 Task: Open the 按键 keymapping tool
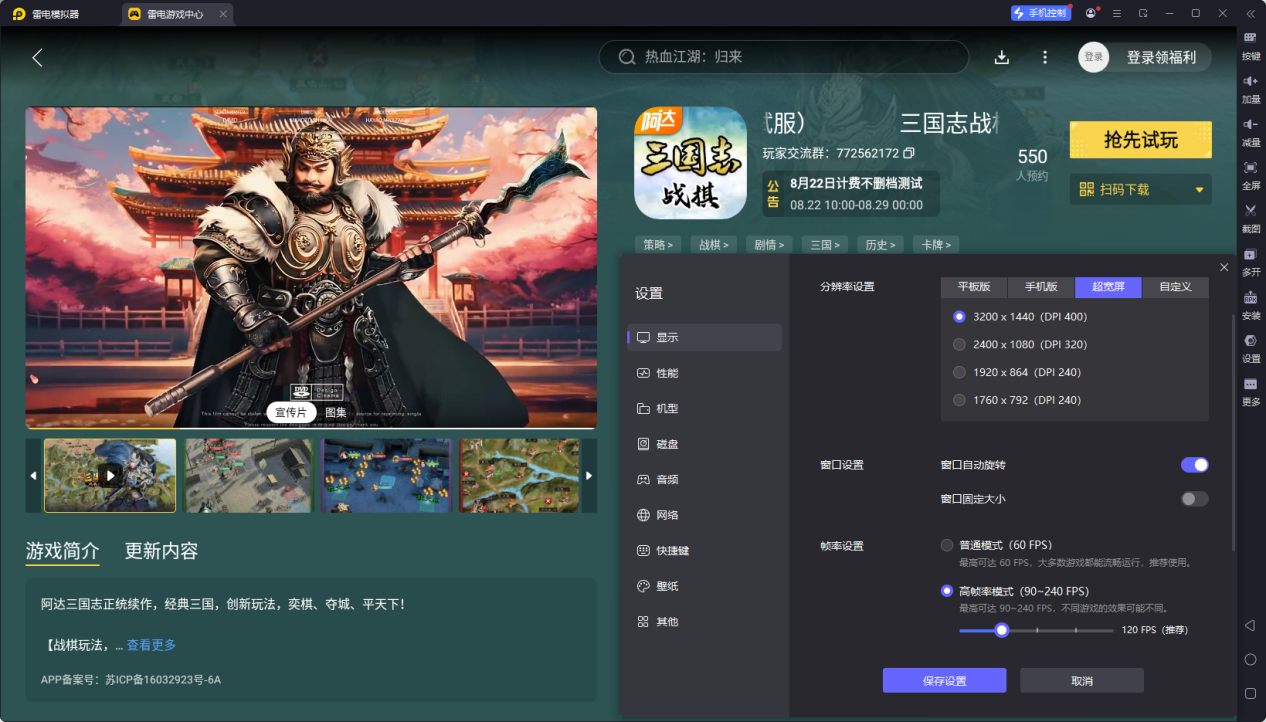pyautogui.click(x=1250, y=44)
